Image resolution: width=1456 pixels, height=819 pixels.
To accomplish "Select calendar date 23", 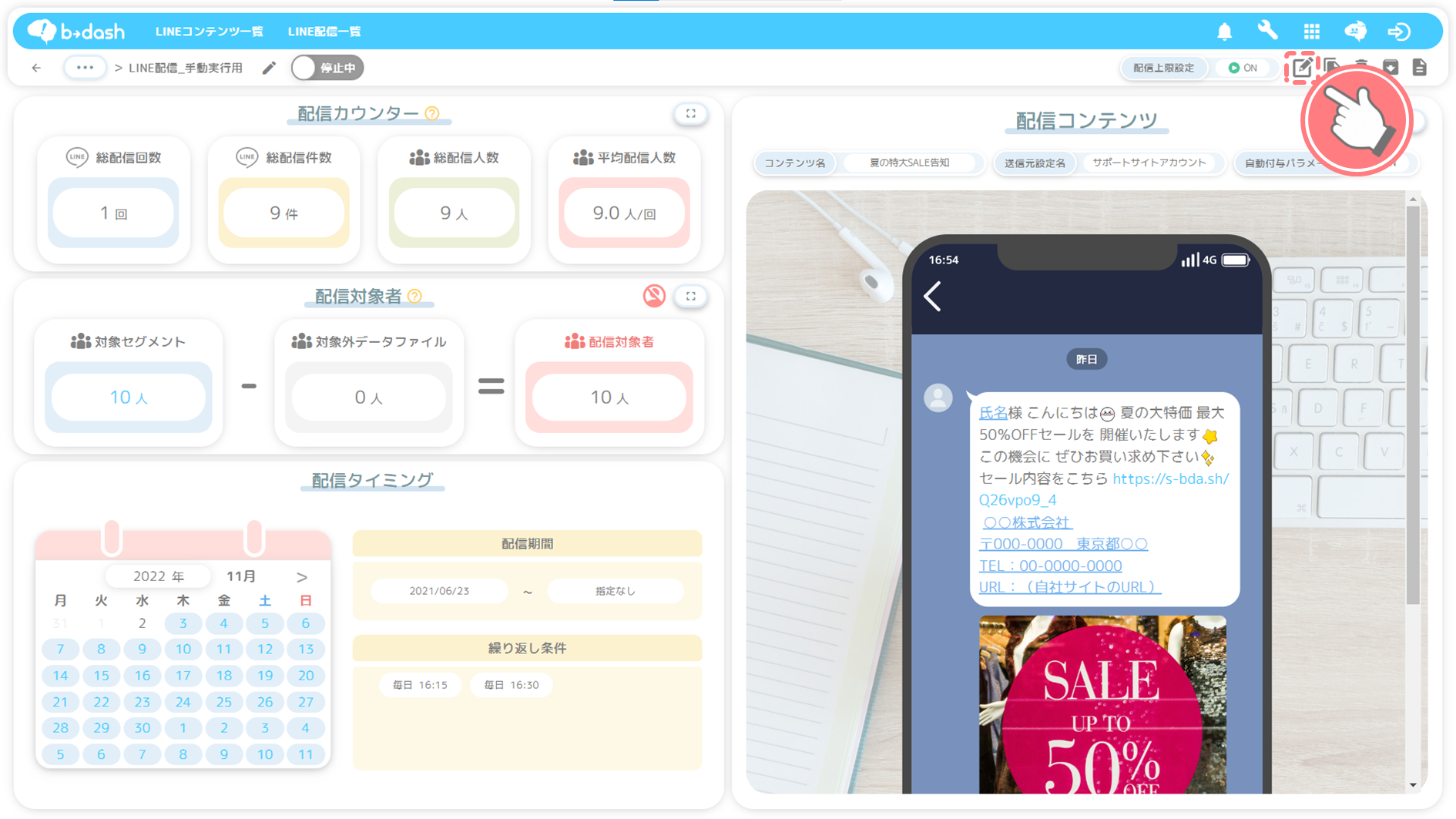I will (142, 702).
